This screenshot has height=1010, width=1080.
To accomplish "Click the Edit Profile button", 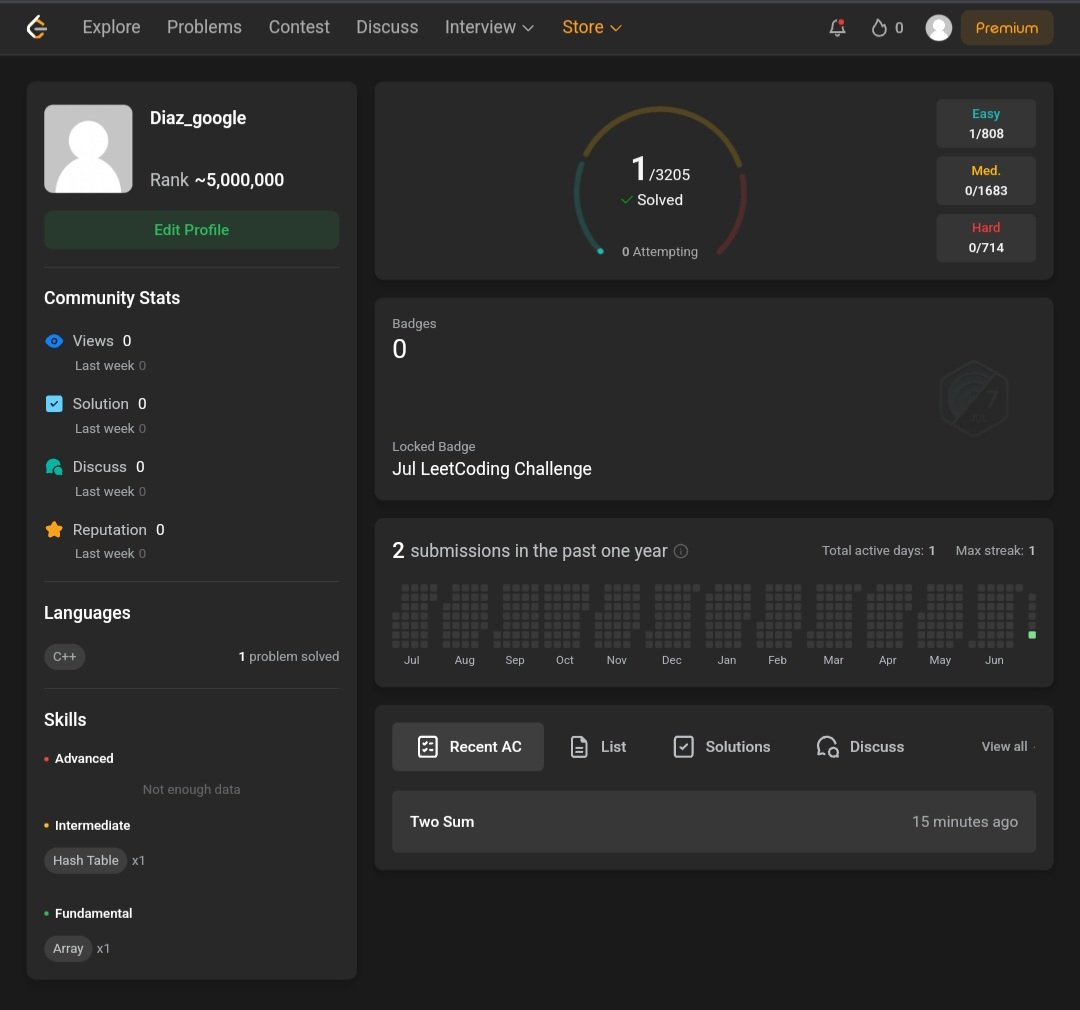I will point(191,230).
